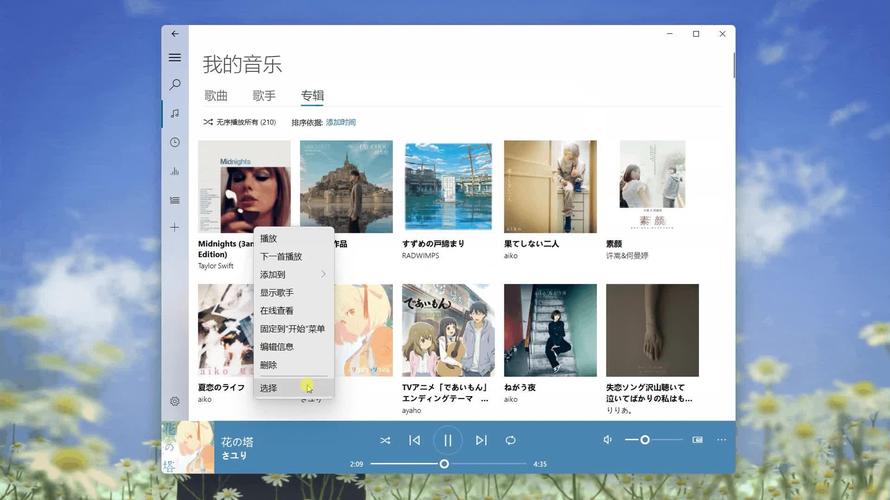Viewport: 890px width, 500px height.
Task: Skip to the previous track
Action: click(414, 440)
